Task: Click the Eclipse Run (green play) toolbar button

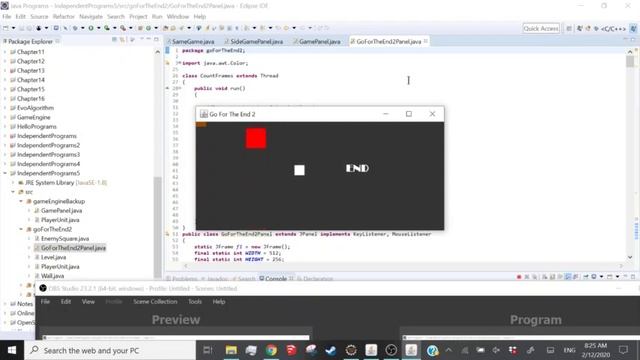Action: coord(91,28)
